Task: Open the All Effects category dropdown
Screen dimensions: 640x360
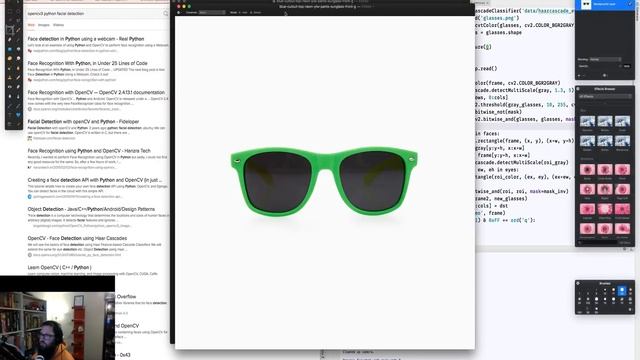Action: [605, 96]
